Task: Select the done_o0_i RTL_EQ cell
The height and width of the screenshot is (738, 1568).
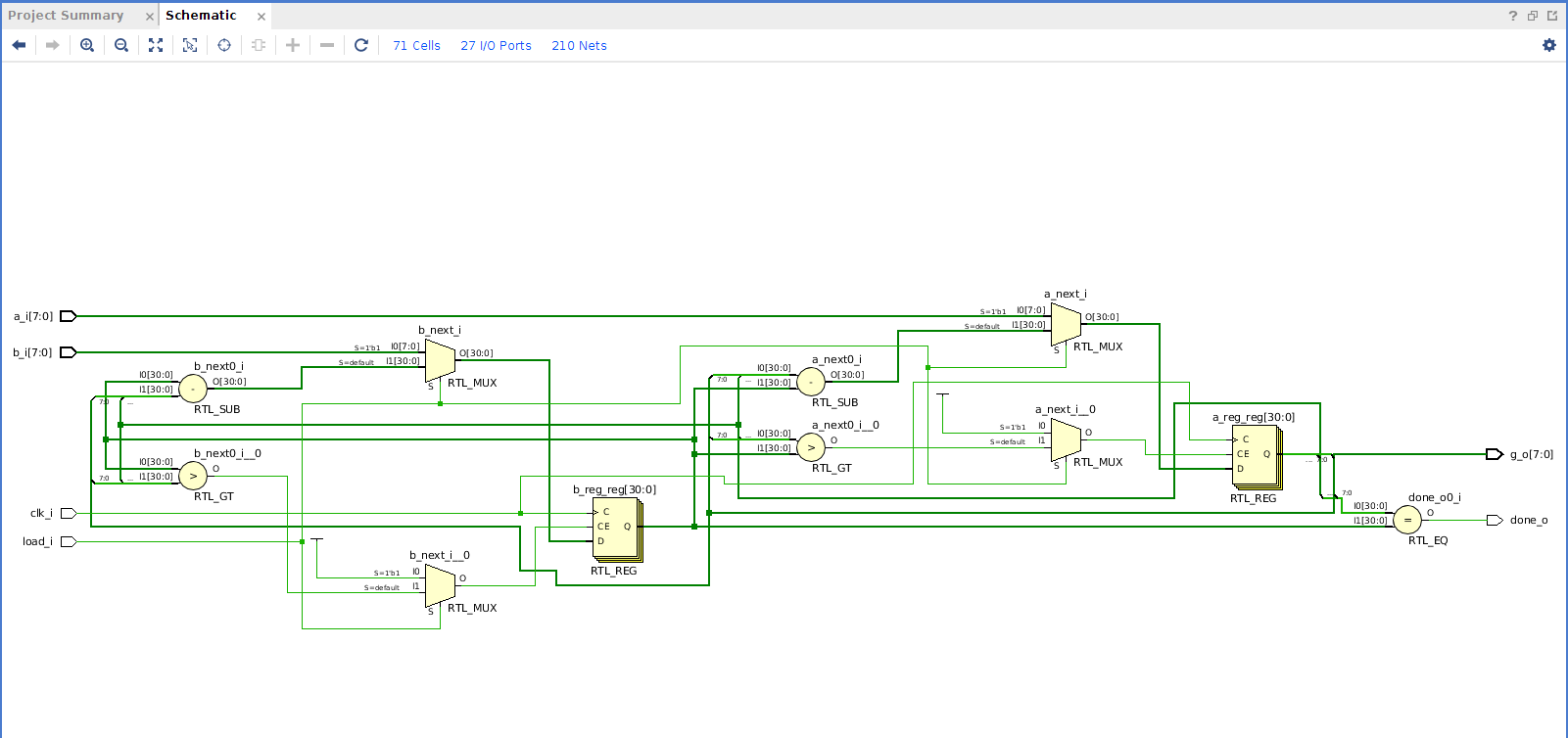Action: click(1407, 520)
